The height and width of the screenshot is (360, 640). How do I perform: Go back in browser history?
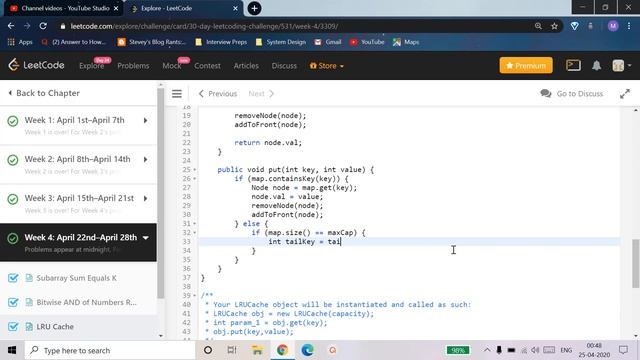tap(11, 26)
